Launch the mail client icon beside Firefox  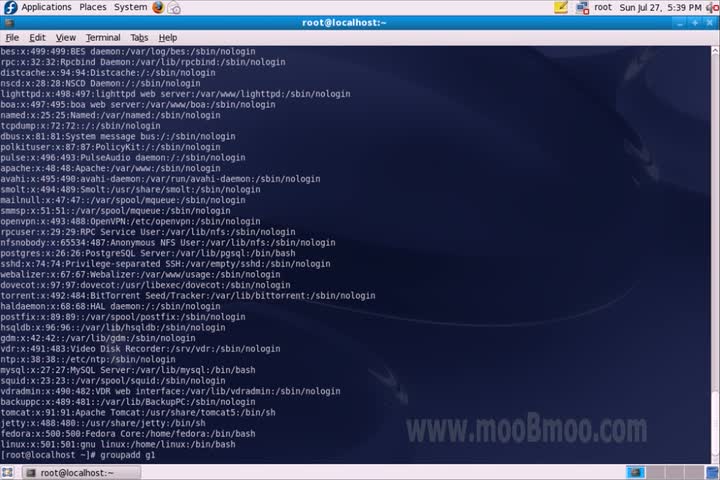click(x=174, y=7)
